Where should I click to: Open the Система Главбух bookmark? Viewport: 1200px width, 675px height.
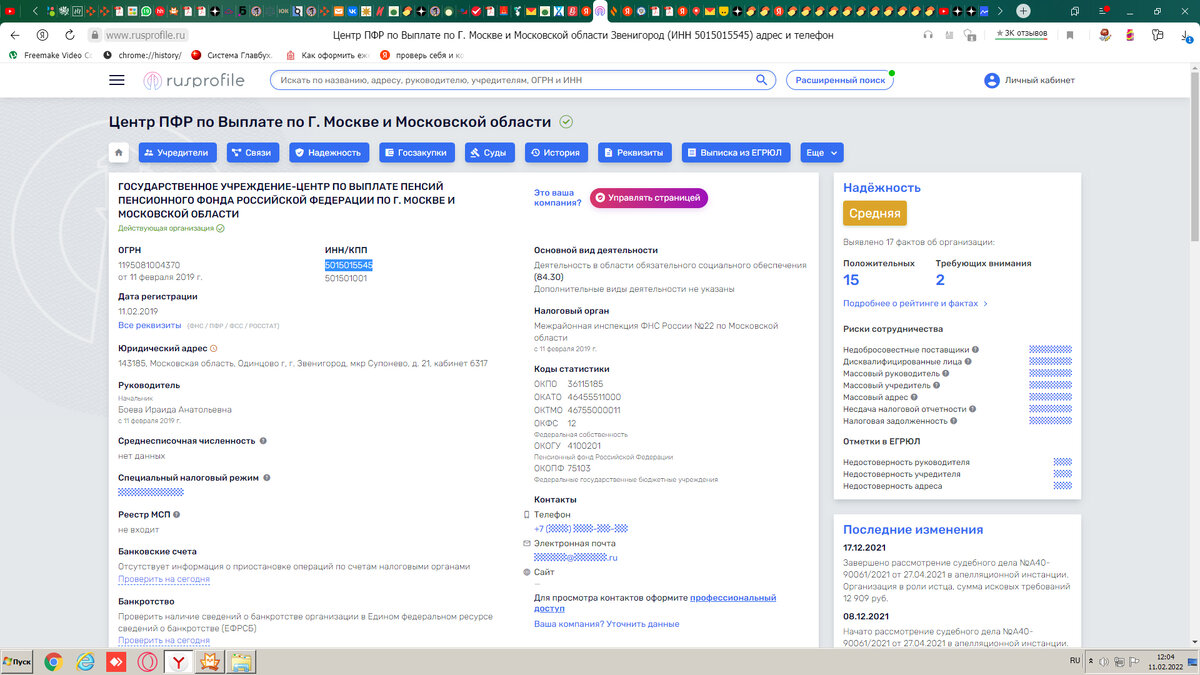[232, 55]
